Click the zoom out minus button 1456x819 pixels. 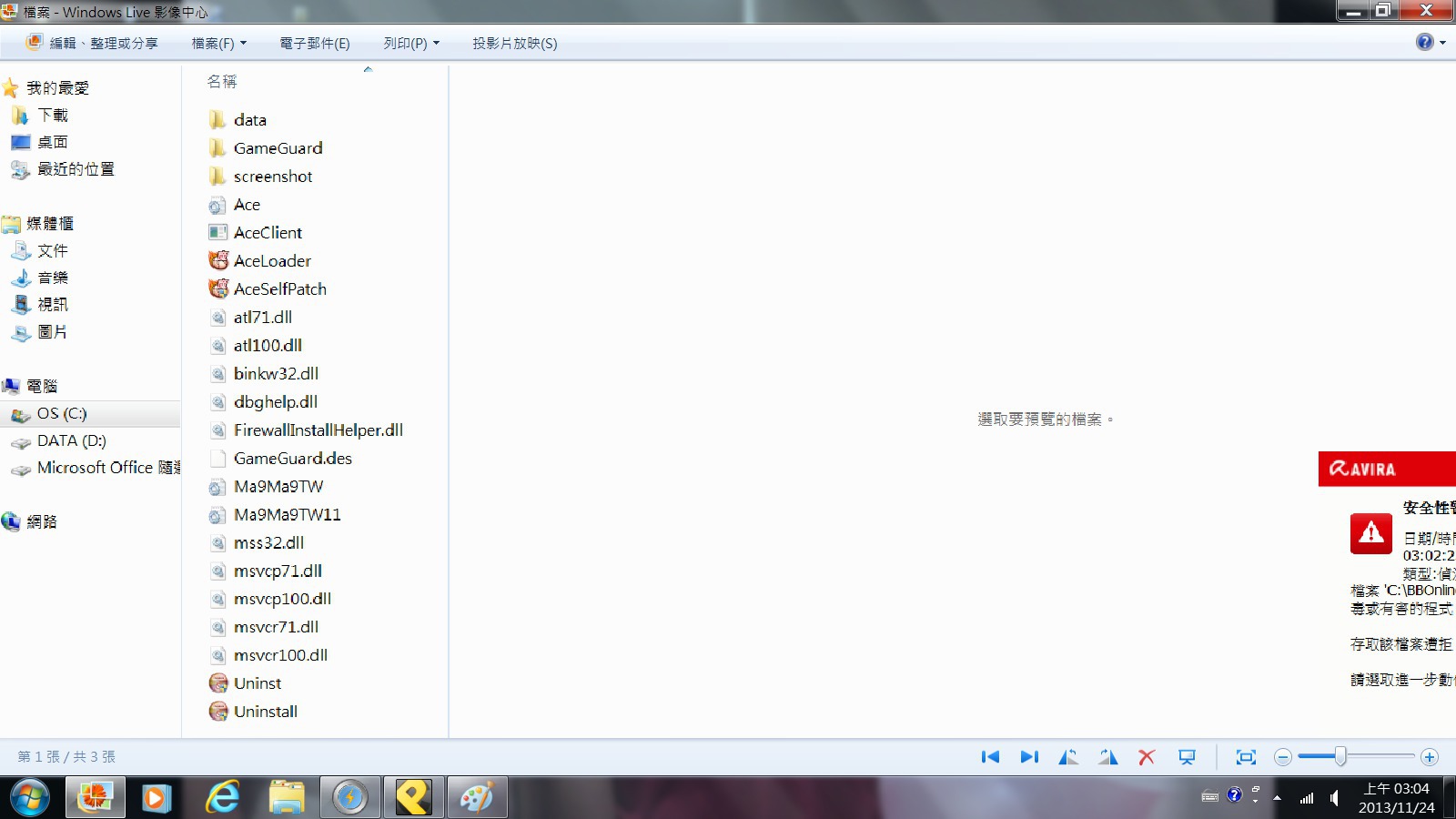coord(1283,757)
